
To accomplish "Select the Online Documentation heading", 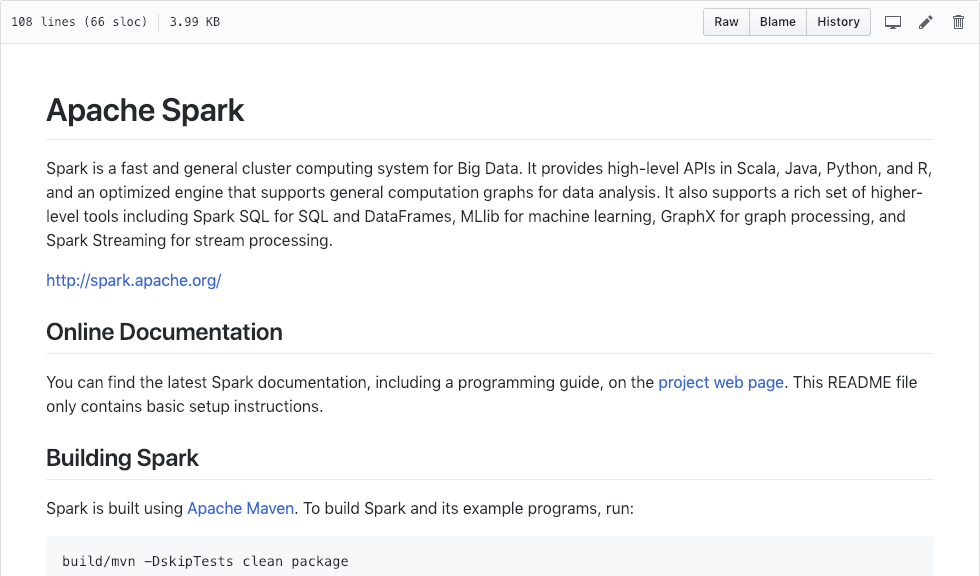I will point(164,332).
